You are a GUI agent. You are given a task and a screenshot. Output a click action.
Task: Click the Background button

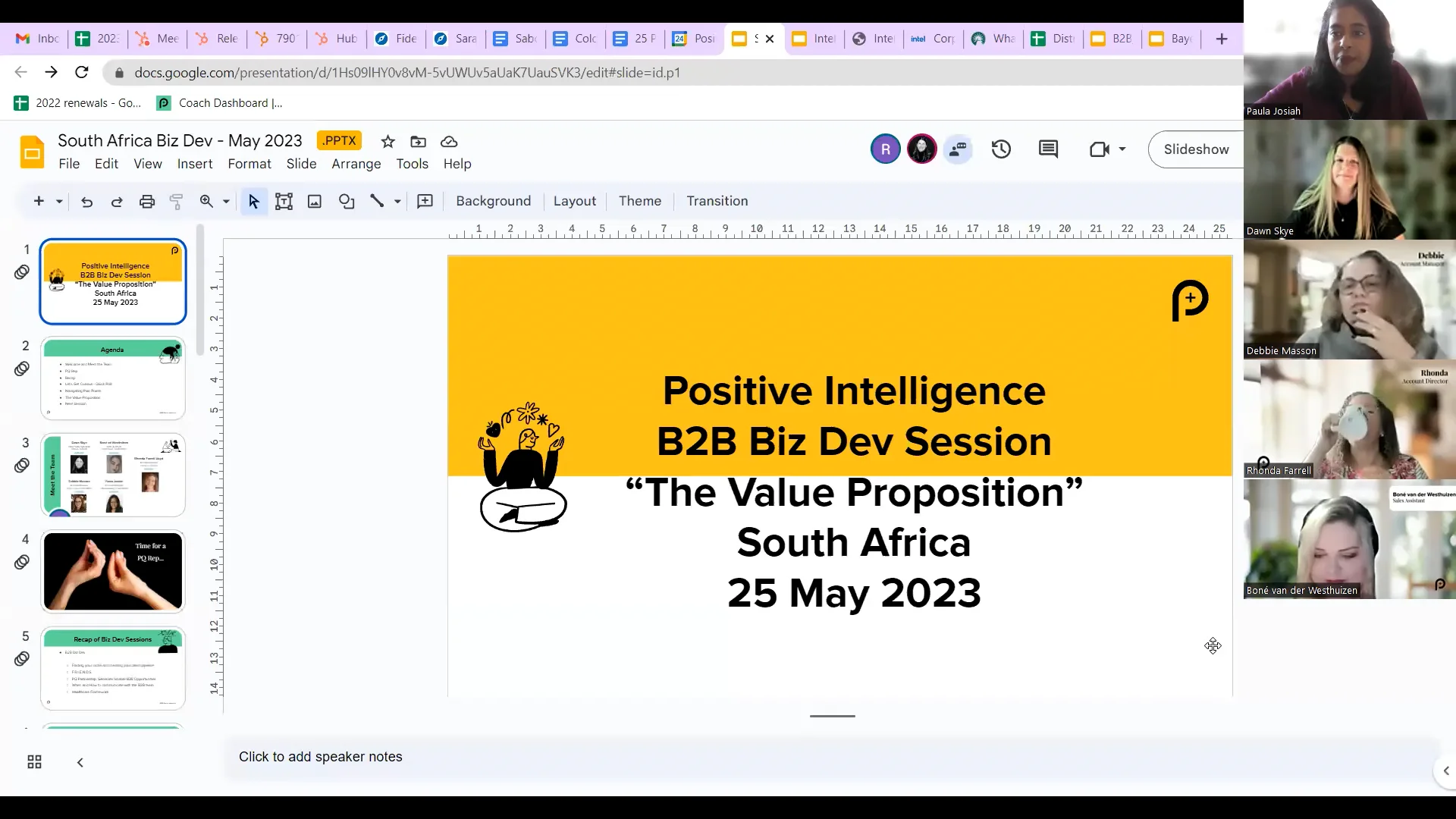pos(493,201)
